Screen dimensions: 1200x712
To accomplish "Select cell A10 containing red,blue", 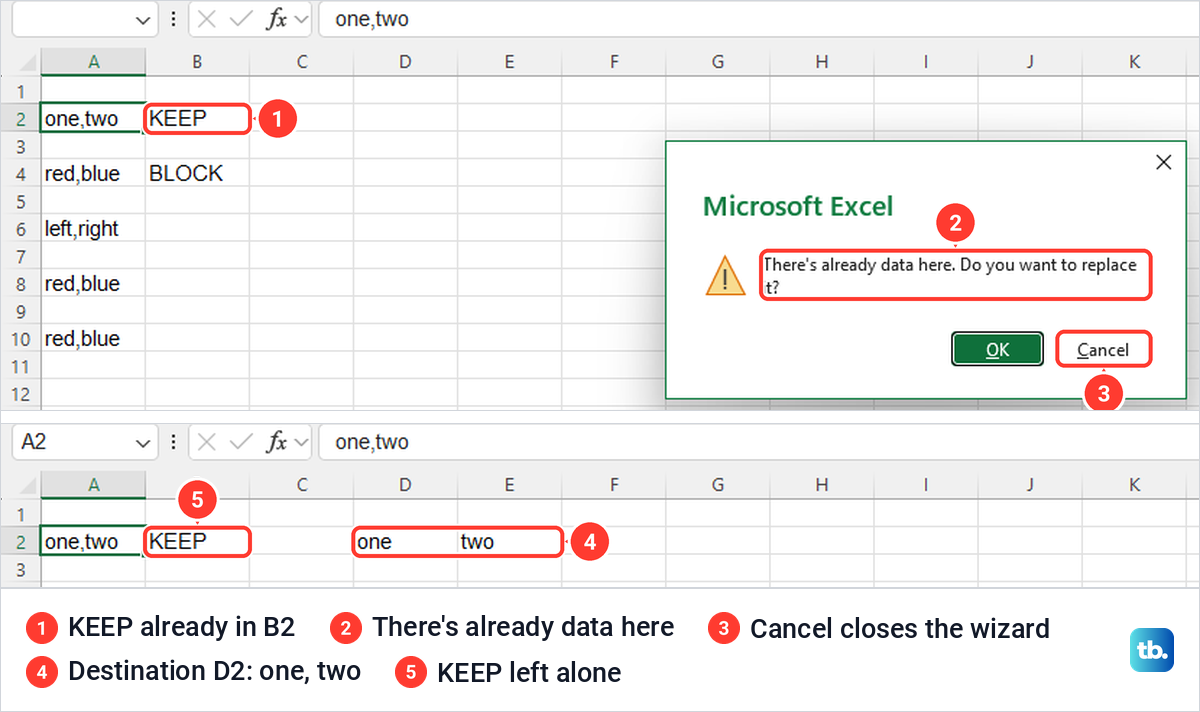I will (93, 339).
